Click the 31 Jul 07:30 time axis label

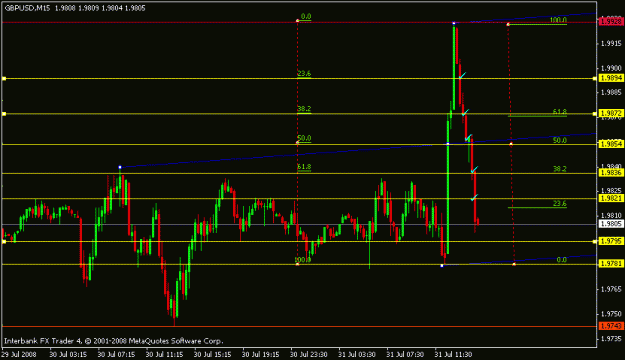[x=405, y=354]
